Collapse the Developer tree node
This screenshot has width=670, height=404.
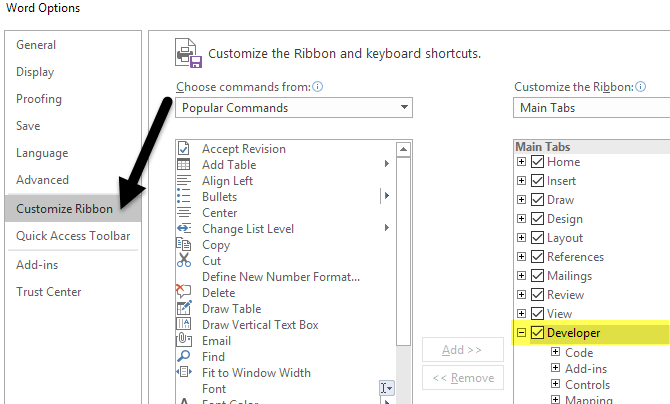521,333
